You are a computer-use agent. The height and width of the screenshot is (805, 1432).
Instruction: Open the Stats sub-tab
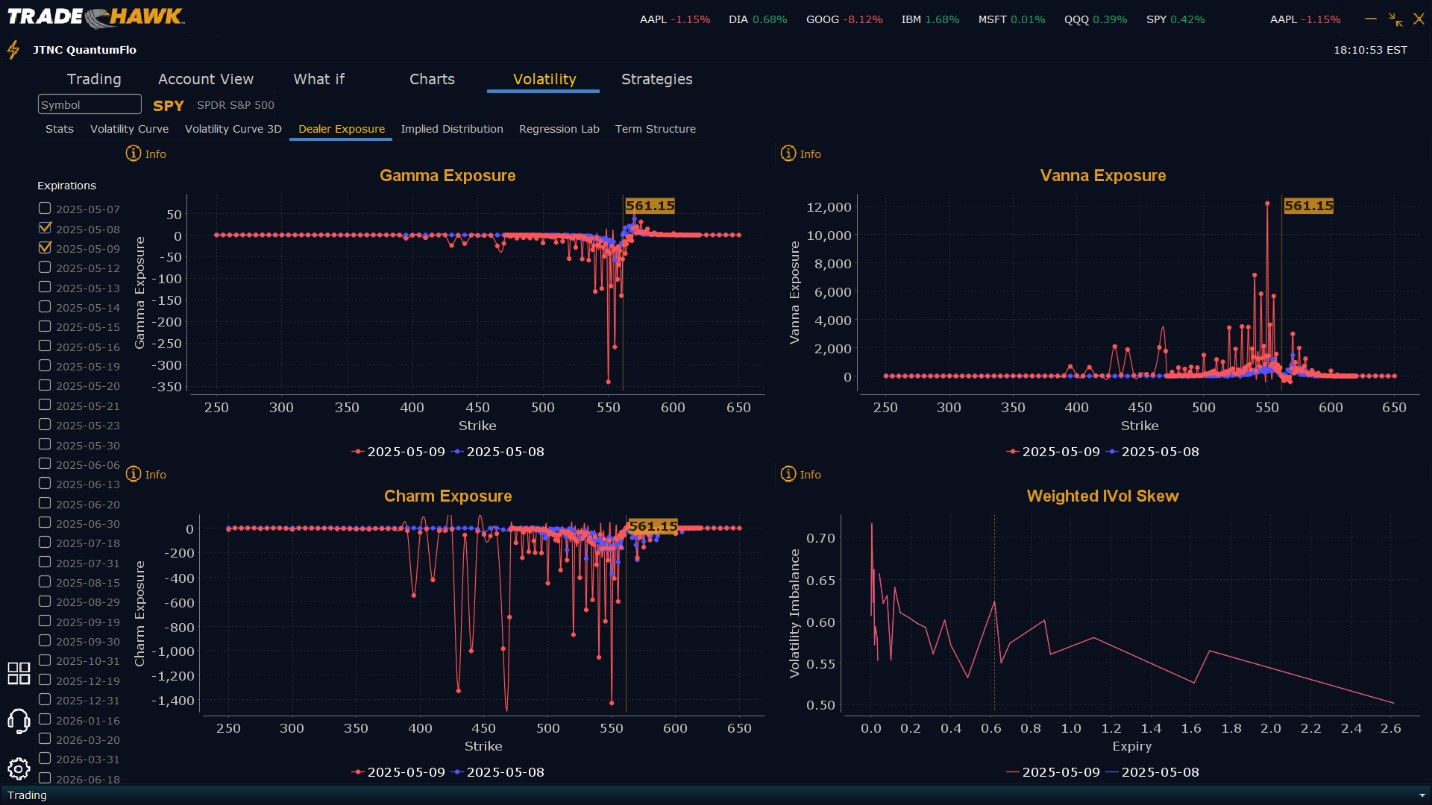click(59, 129)
